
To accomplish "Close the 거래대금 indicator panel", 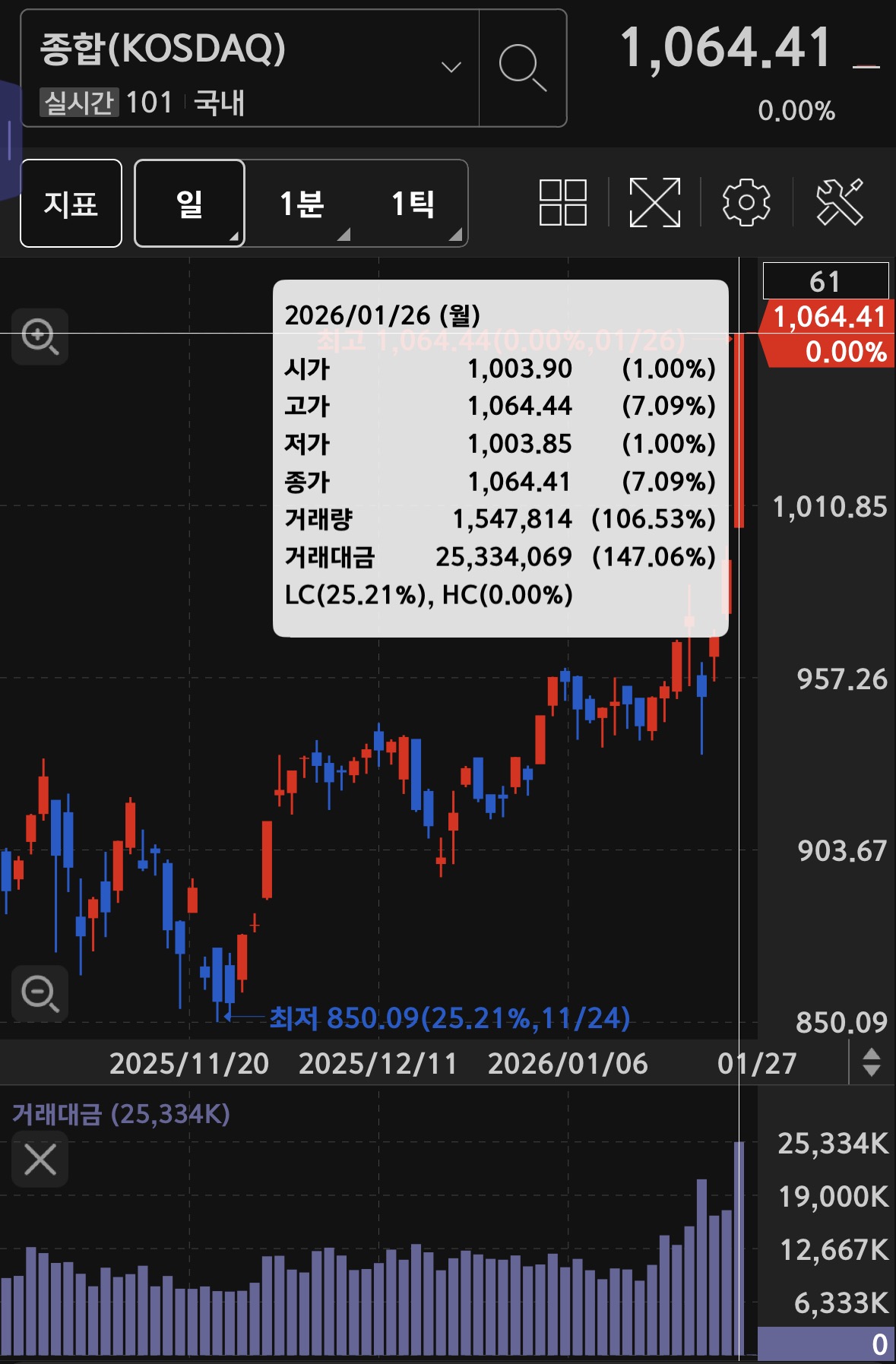I will point(40,1160).
